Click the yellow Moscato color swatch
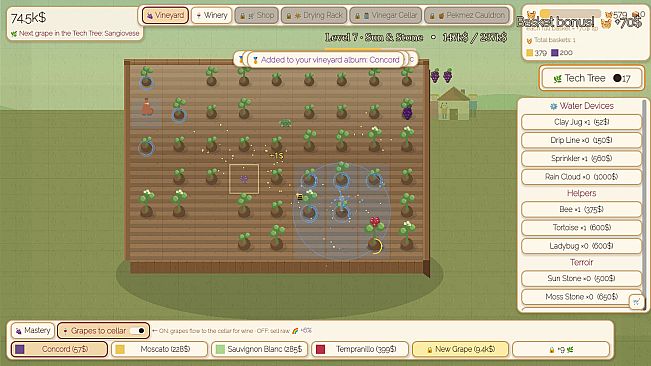Image resolution: width=651 pixels, height=366 pixels. point(120,349)
